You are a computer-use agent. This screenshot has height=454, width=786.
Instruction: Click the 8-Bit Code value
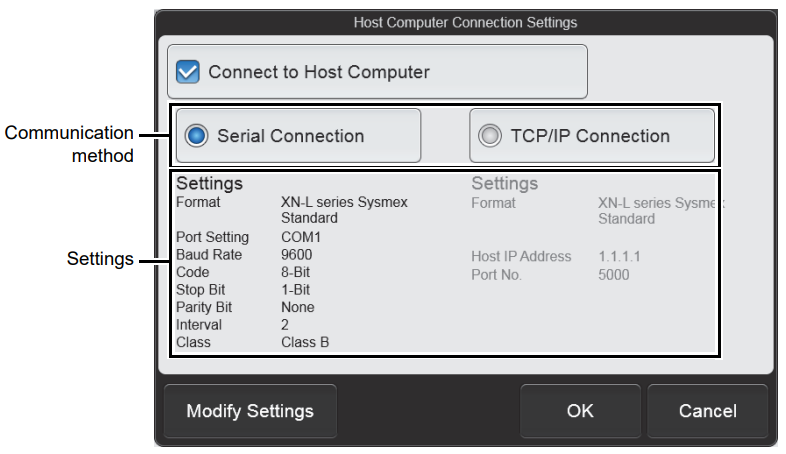[x=298, y=272]
